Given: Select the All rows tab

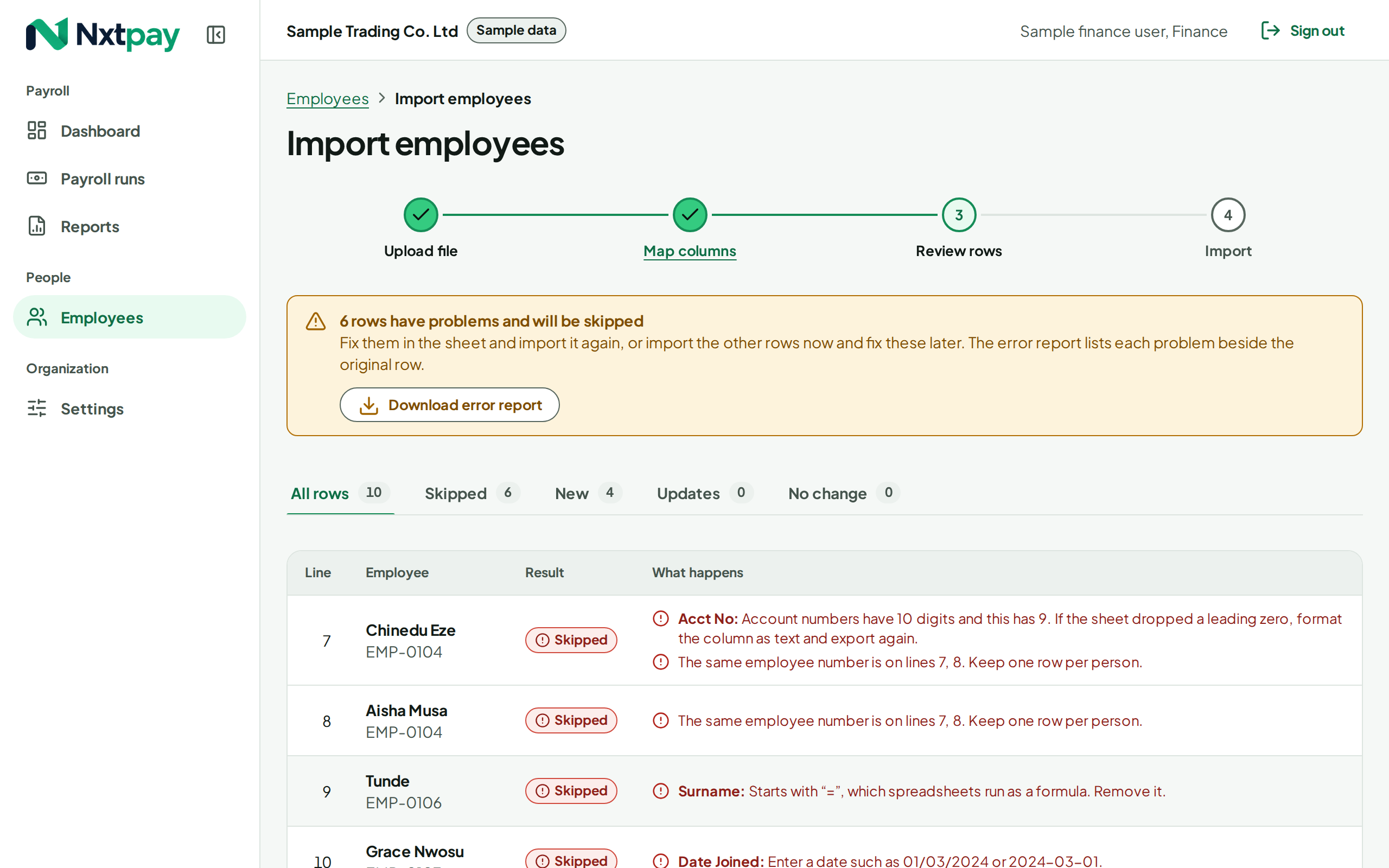Looking at the screenshot, I should pos(340,493).
